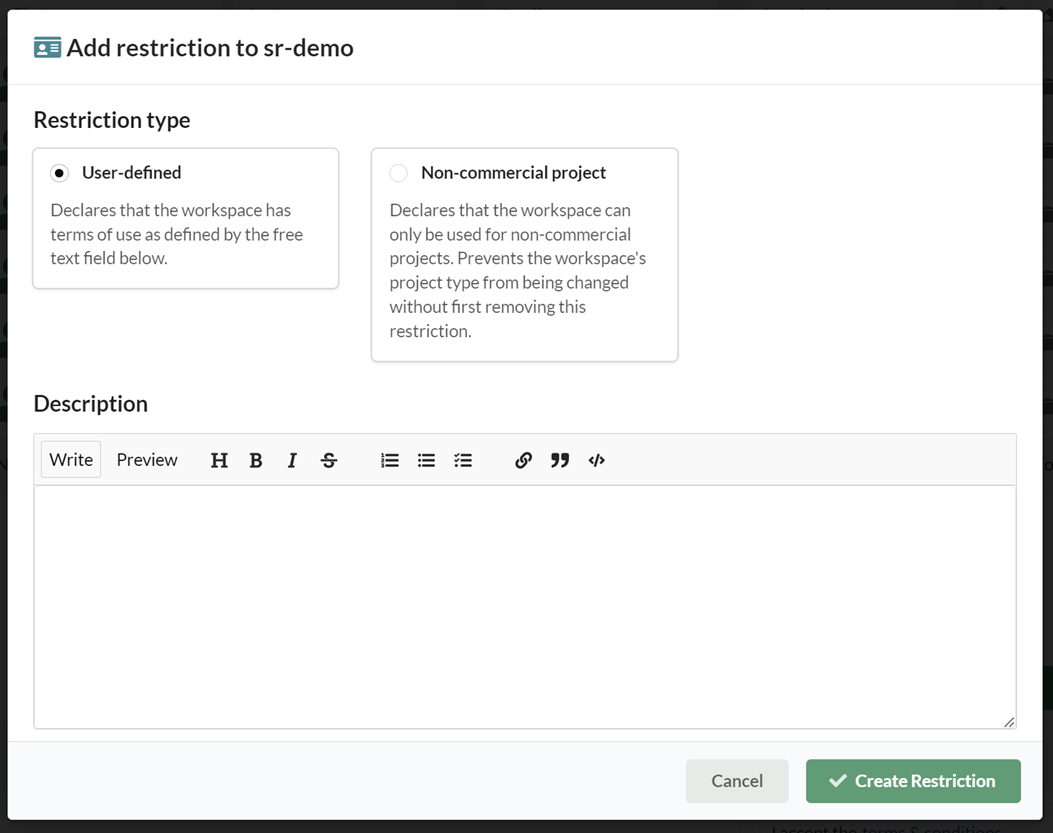Insert a block quote
This screenshot has height=833, width=1053.
point(560,460)
